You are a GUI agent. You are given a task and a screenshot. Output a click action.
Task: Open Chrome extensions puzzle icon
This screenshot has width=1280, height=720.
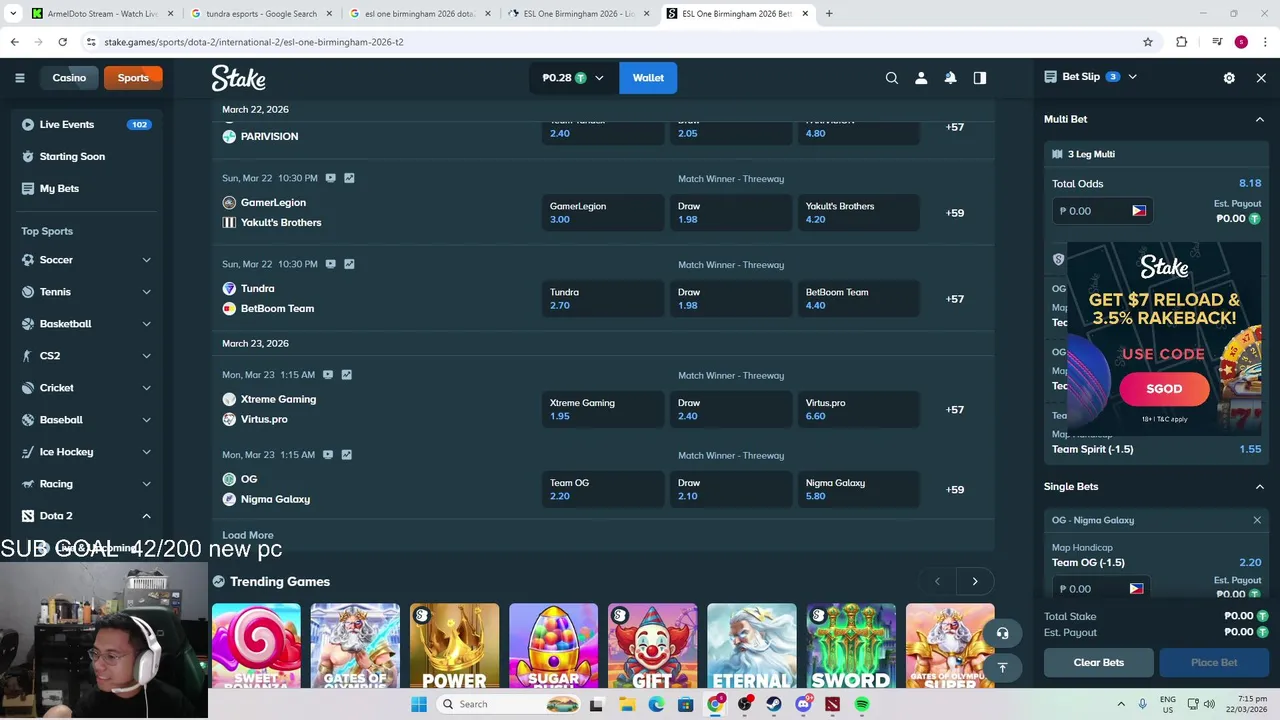1182,42
